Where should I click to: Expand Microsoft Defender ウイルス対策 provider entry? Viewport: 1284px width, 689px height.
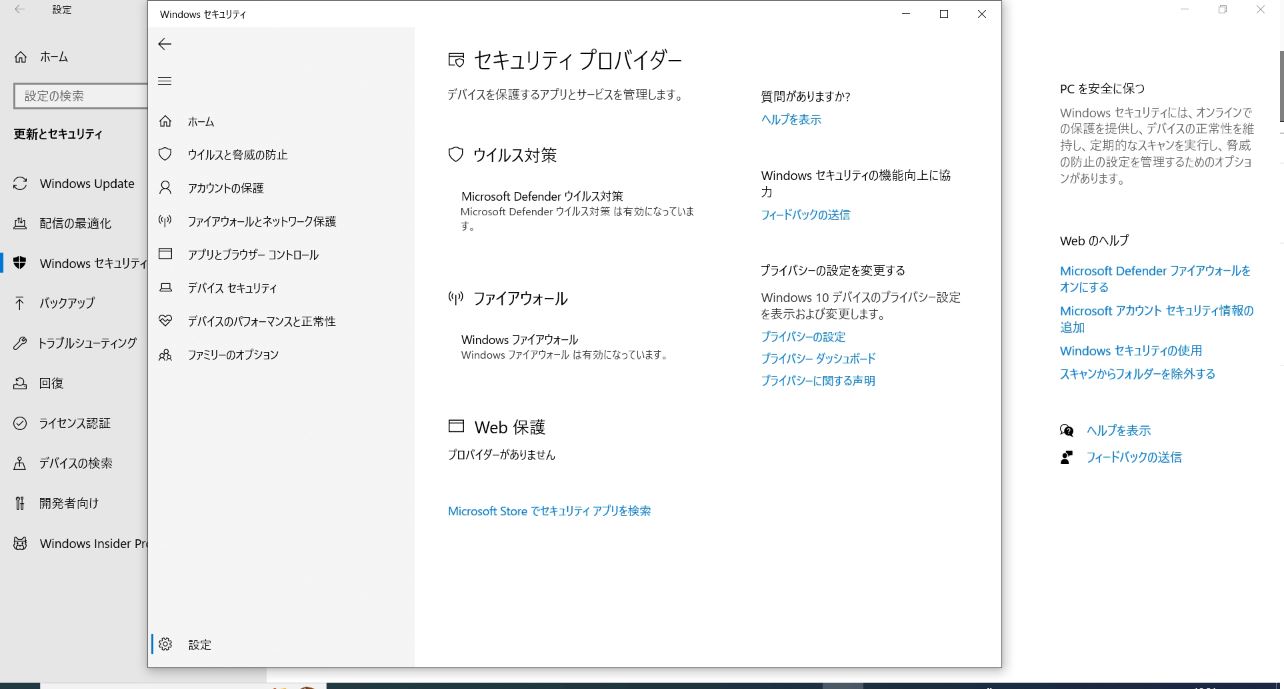tap(542, 197)
